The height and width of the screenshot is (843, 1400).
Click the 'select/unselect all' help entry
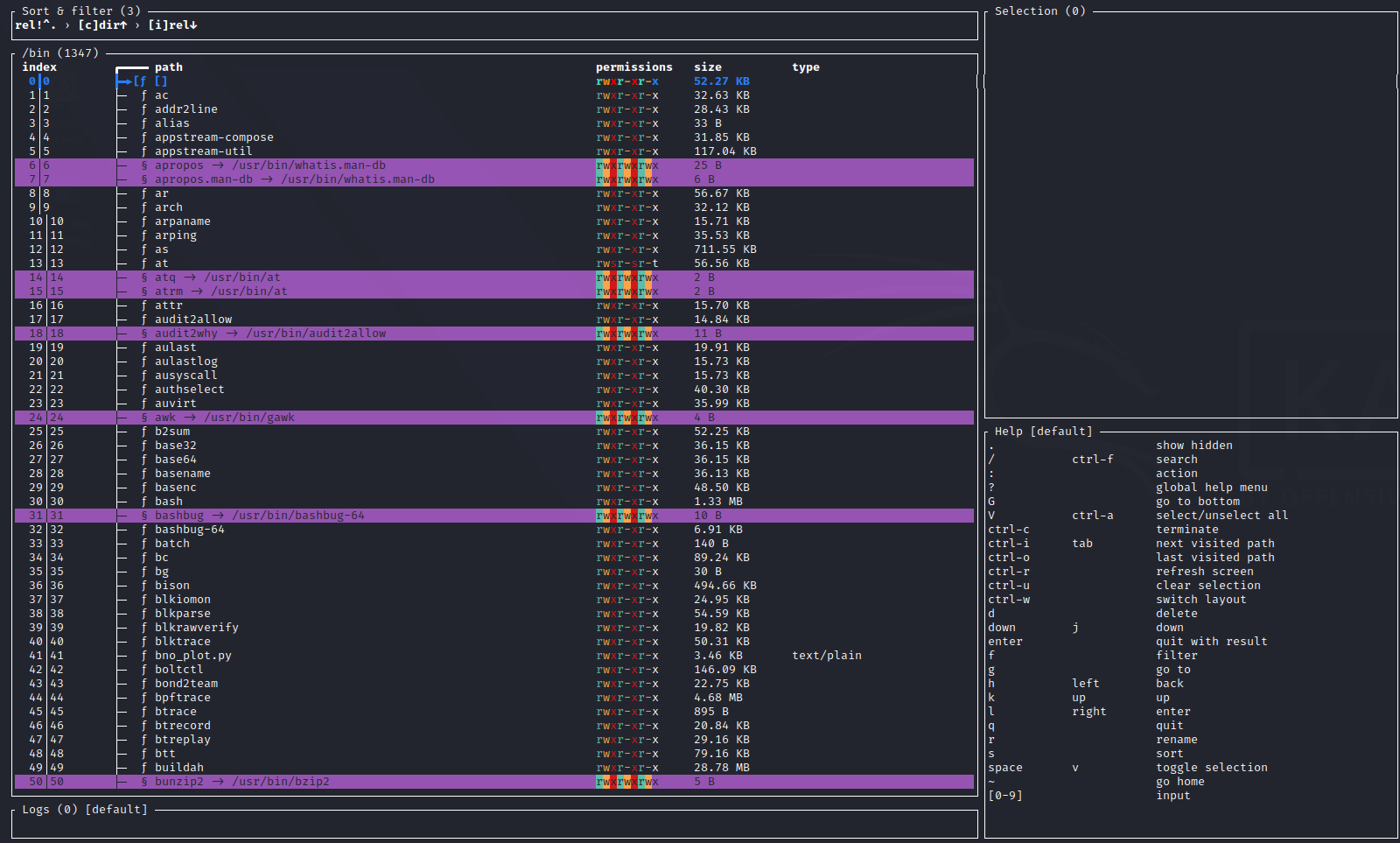point(1222,516)
